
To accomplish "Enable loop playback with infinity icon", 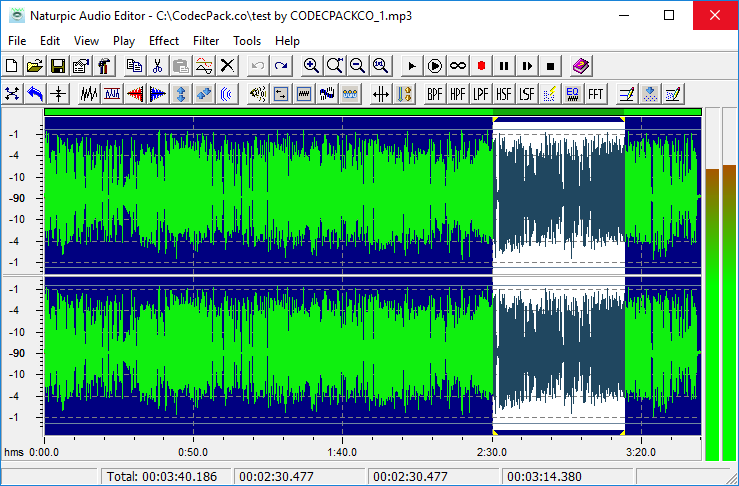I will point(458,66).
